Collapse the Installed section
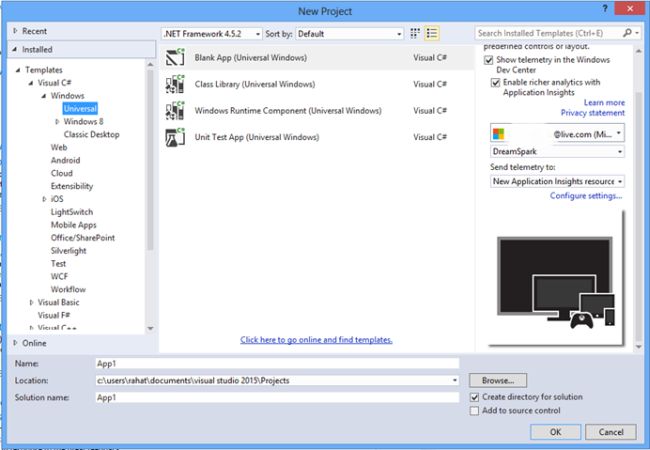Screen dimensions: 650x450 pyautogui.click(x=15, y=49)
